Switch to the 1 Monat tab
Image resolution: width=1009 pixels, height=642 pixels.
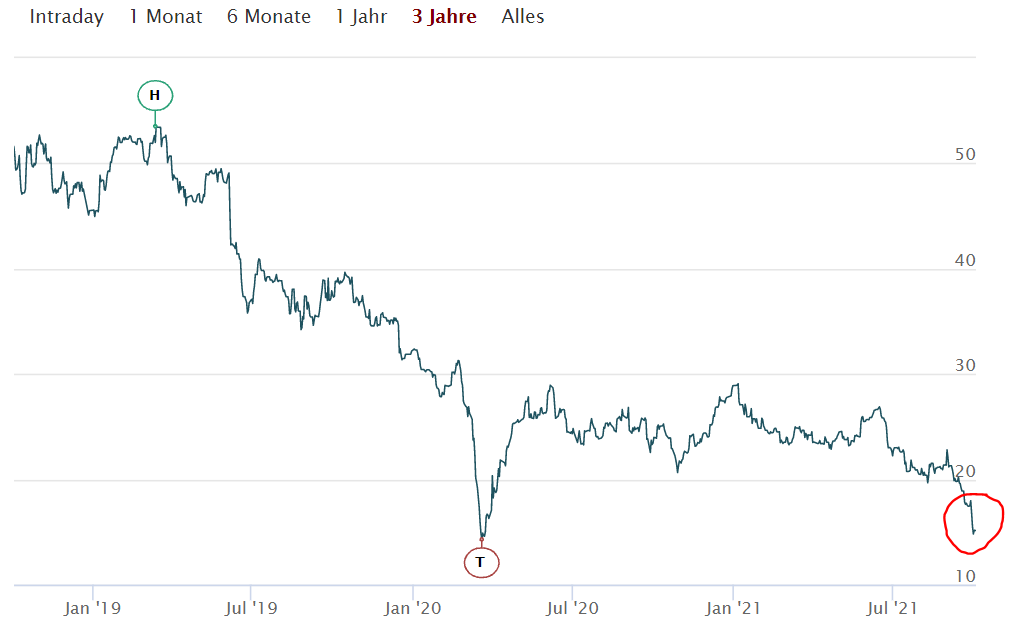tap(165, 17)
